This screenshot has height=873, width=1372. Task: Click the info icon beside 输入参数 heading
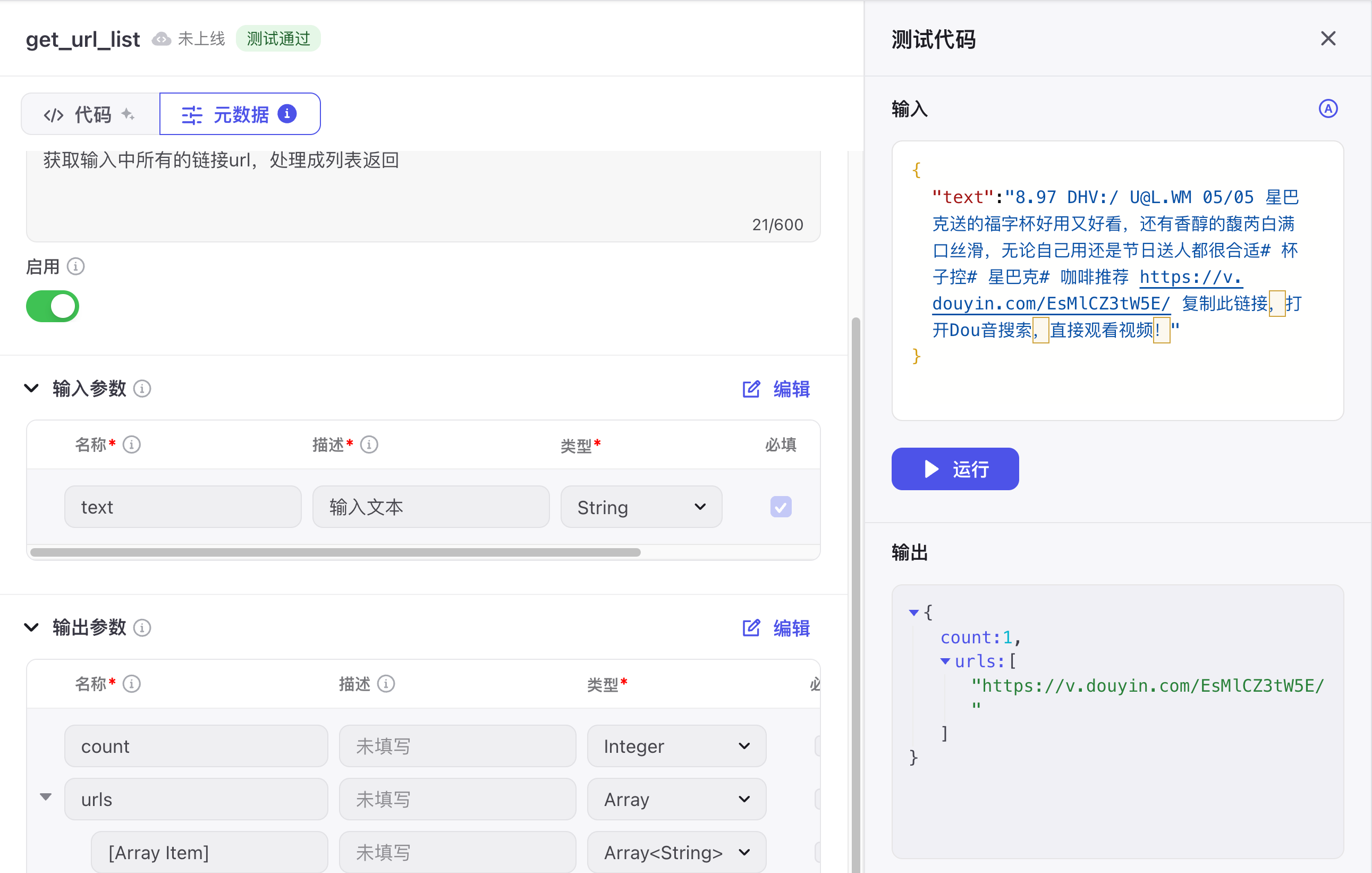(x=142, y=388)
